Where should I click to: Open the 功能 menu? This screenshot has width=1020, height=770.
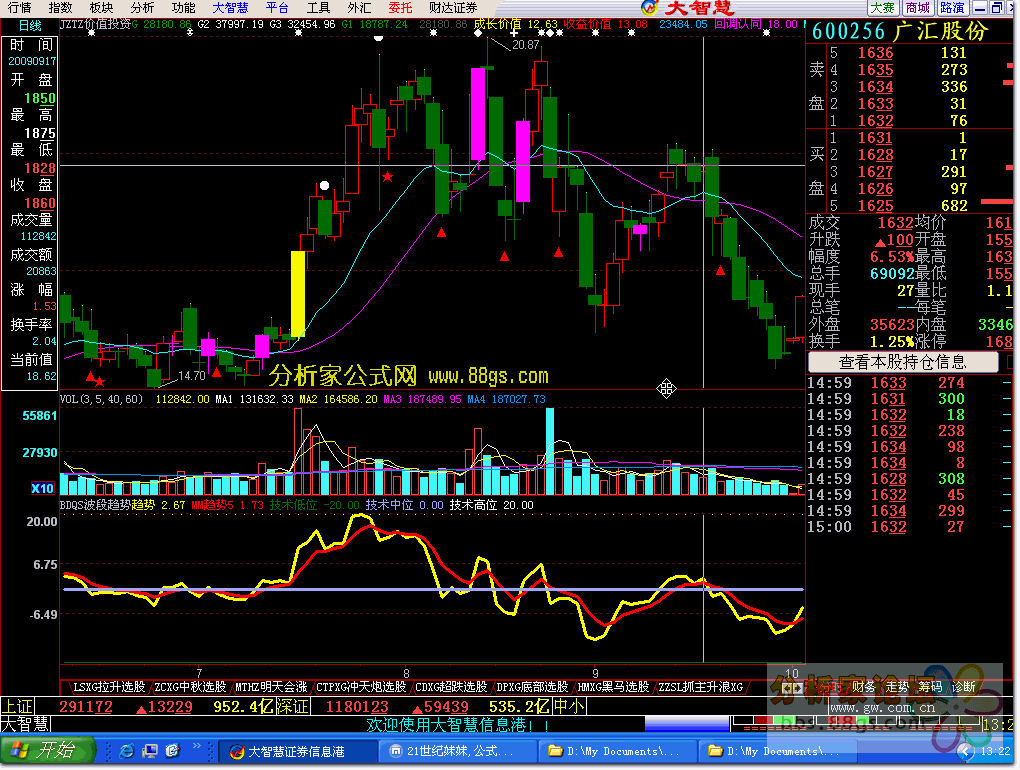pos(183,8)
